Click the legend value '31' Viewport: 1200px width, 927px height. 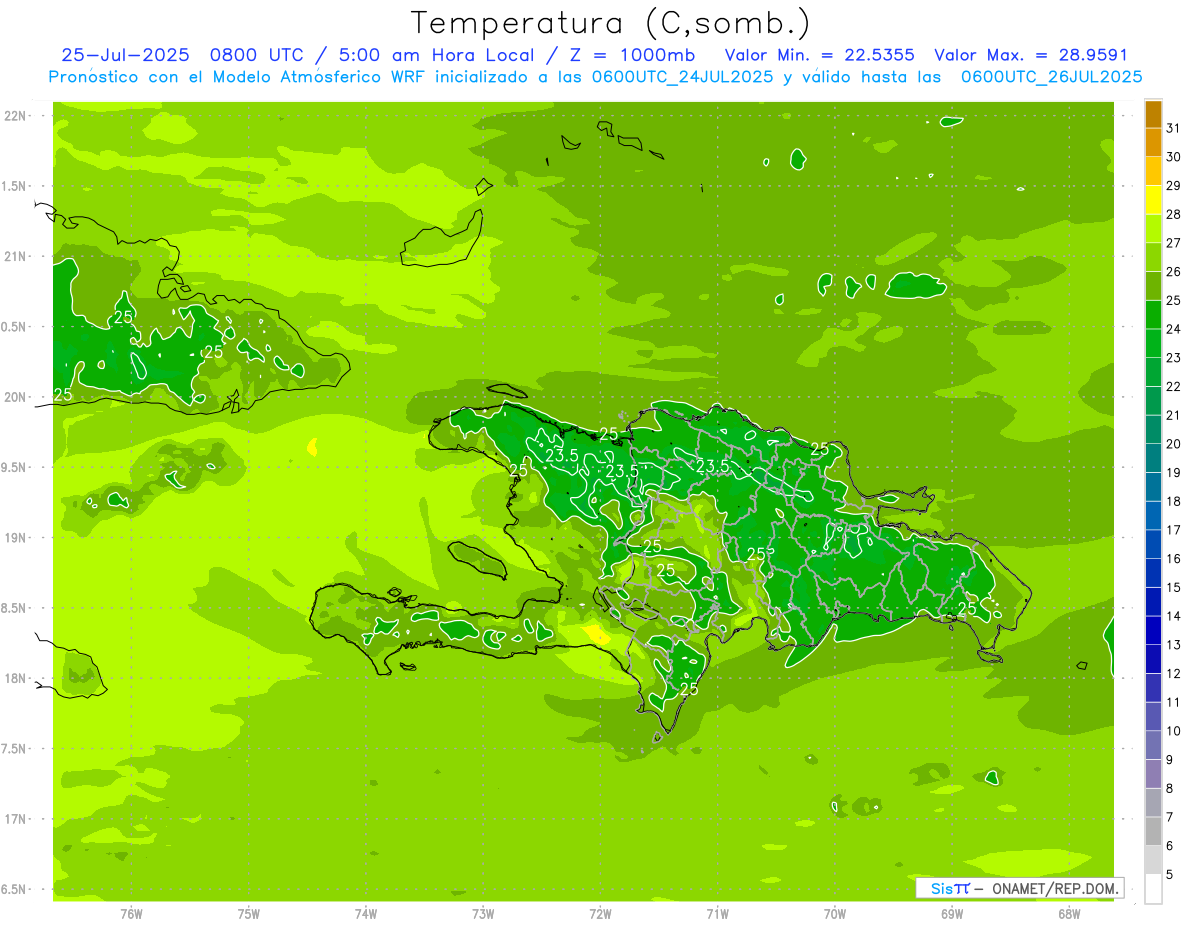coord(1174,128)
